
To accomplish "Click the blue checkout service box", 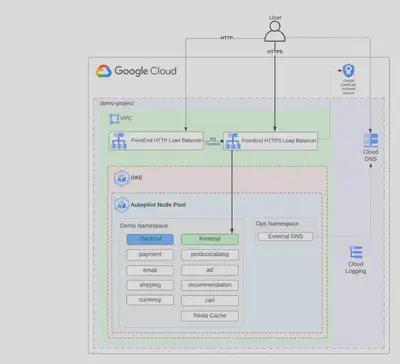I will pyautogui.click(x=150, y=239).
